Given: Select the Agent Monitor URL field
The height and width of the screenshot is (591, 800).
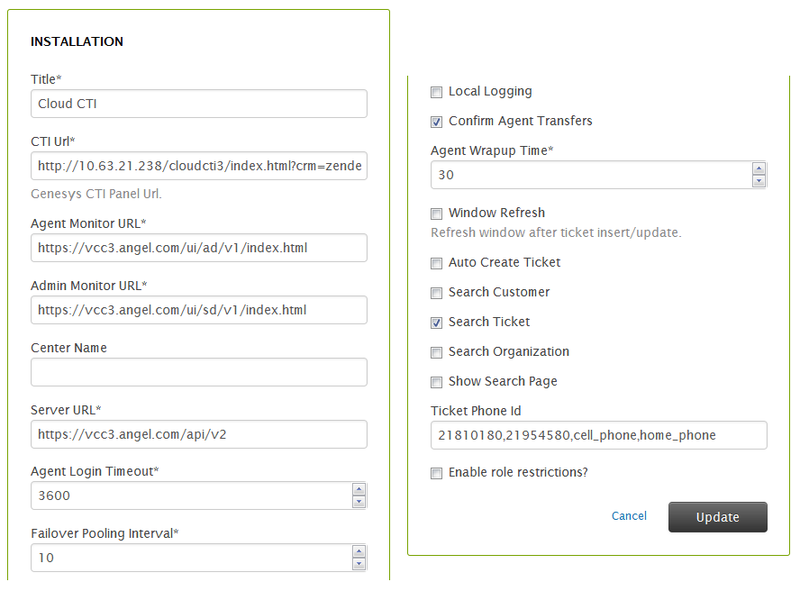Looking at the screenshot, I should [198, 248].
